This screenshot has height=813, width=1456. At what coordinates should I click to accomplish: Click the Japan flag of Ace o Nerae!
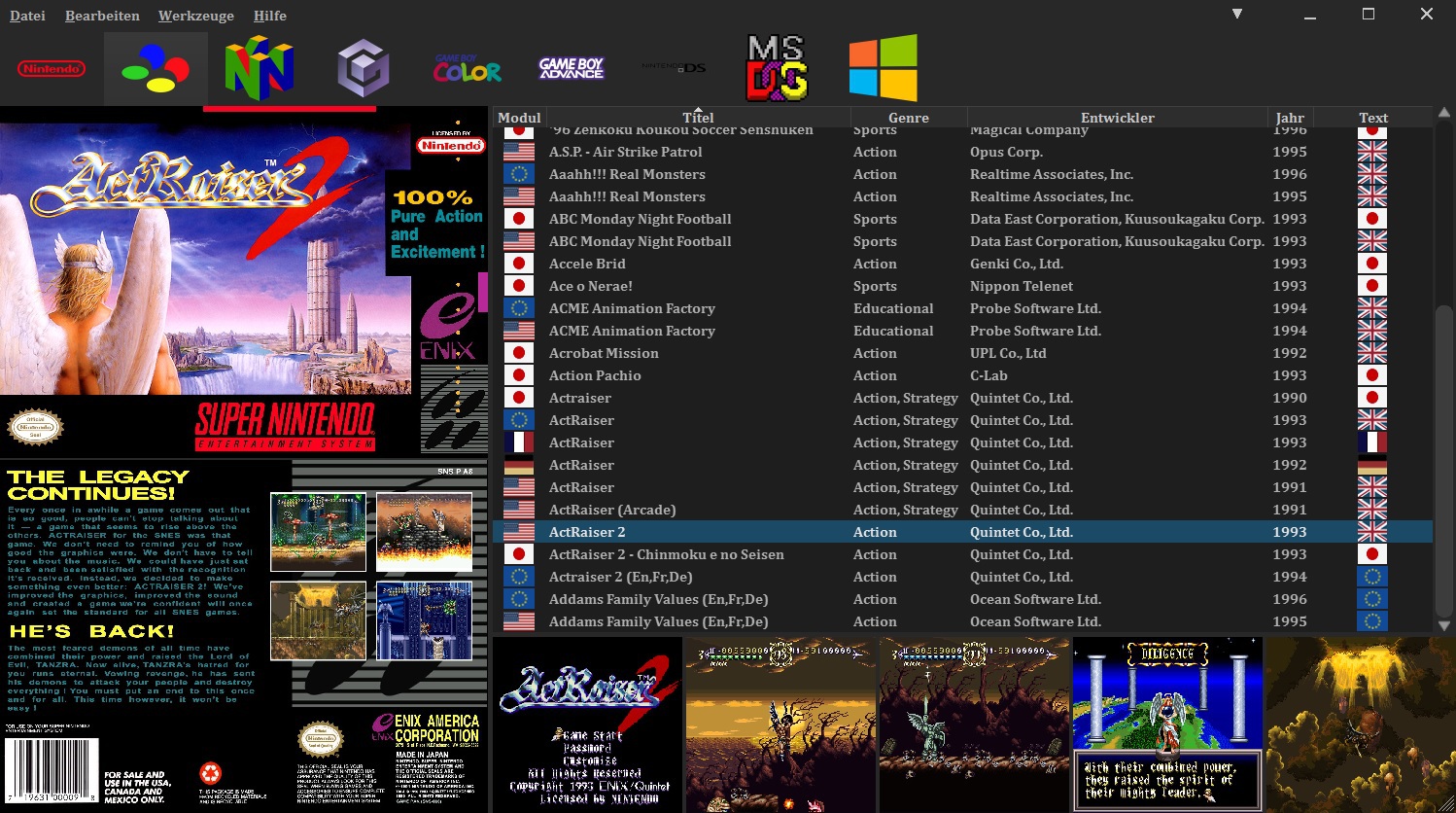click(519, 286)
